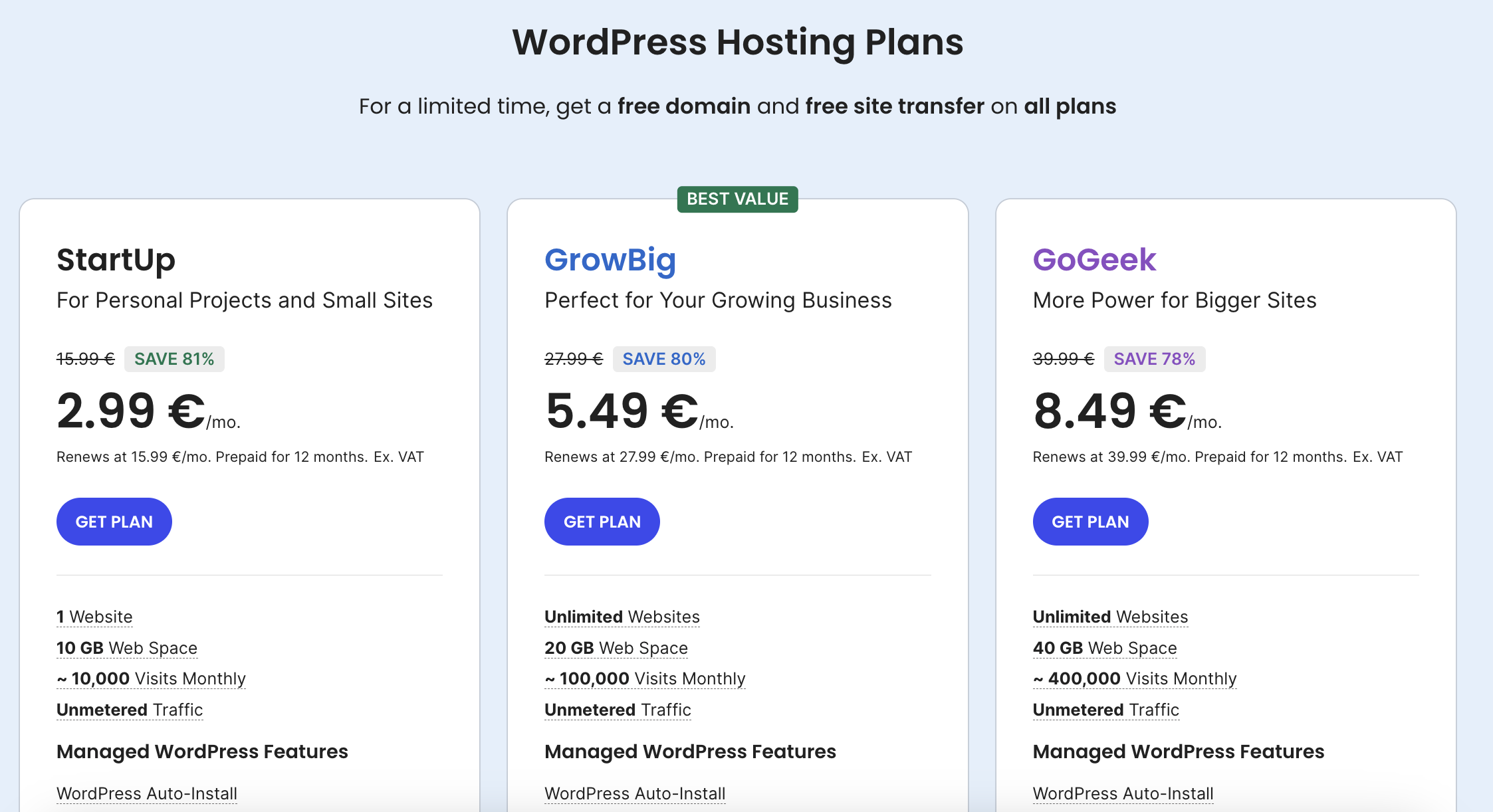Click 'WordPress Auto-Install' in StartUp plan
Screen dimensions: 1493x812
[147, 793]
